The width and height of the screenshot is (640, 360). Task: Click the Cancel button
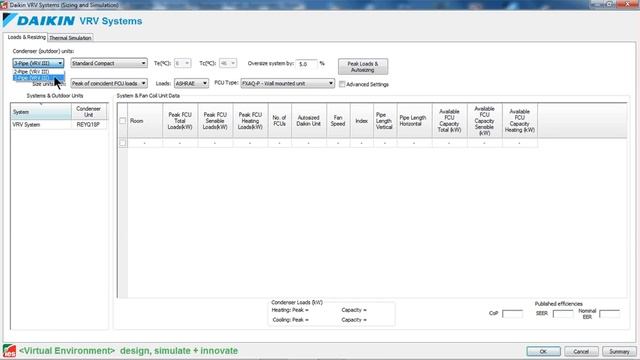581,351
